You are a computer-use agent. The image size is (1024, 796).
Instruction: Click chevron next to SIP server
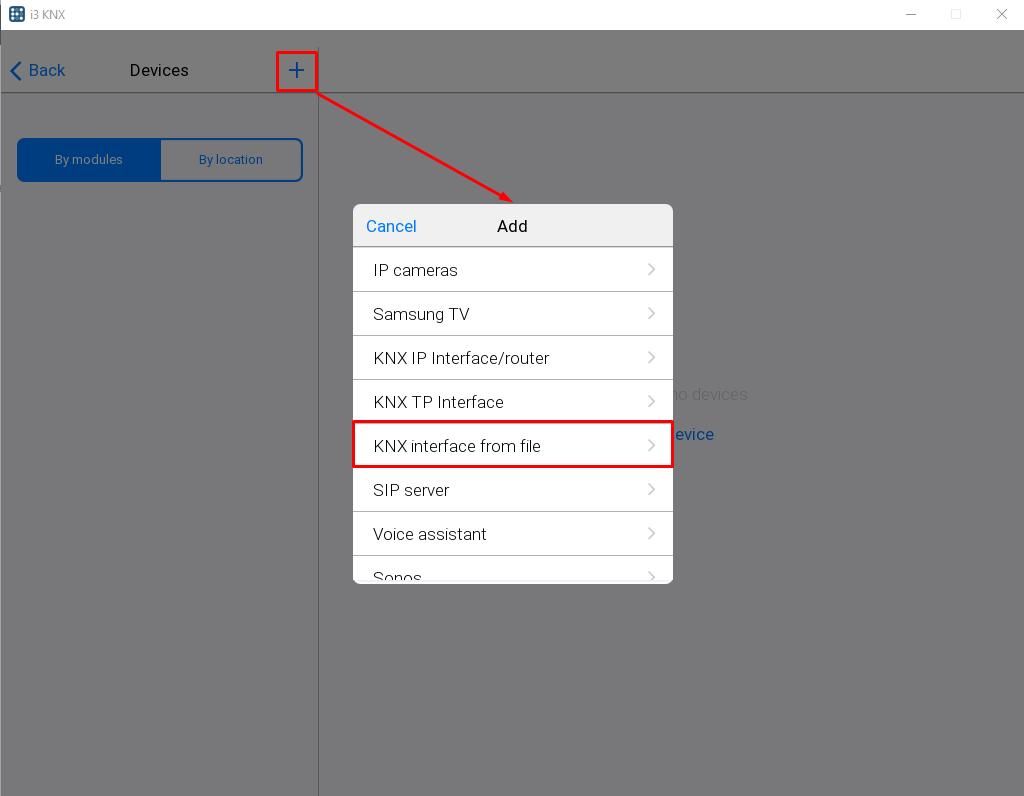(x=651, y=490)
